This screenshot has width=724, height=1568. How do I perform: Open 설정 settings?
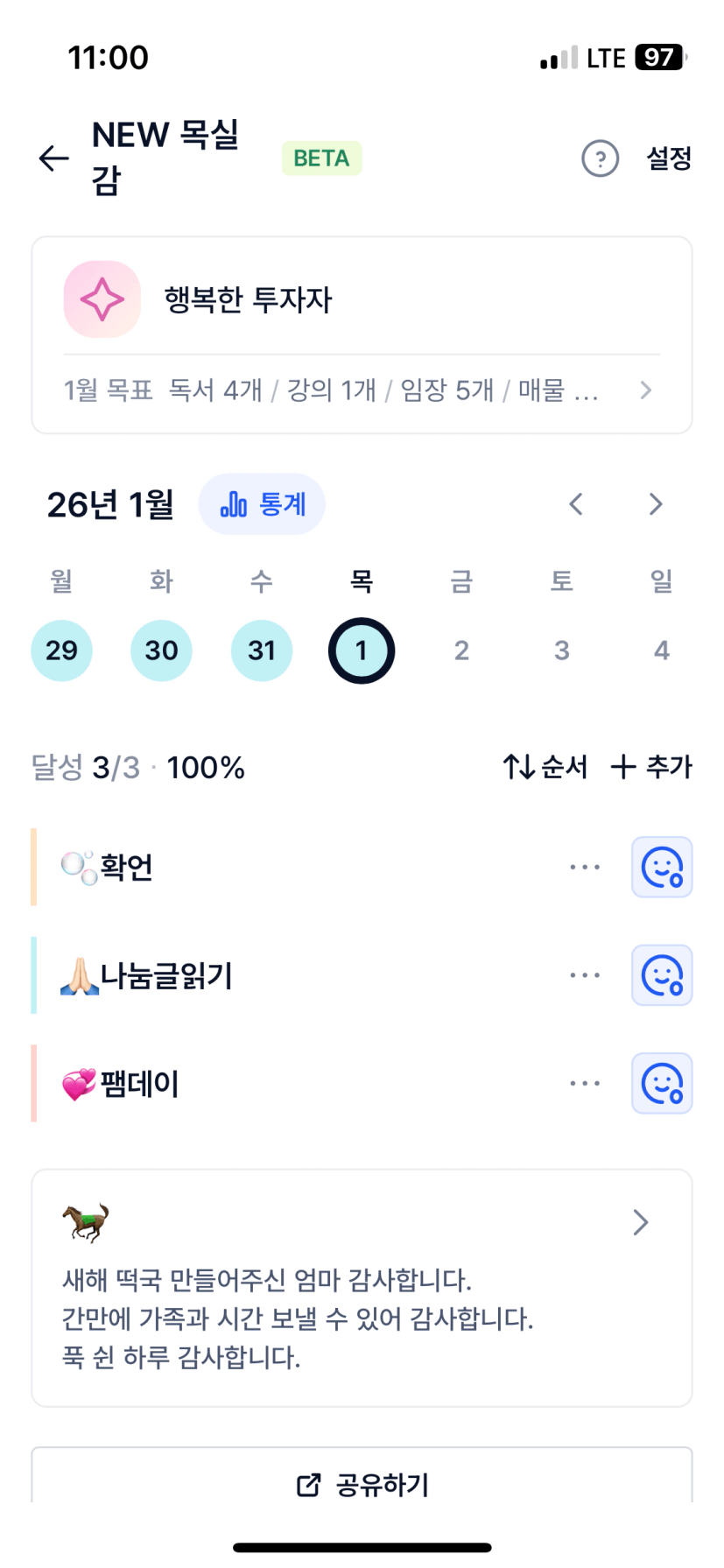click(669, 158)
